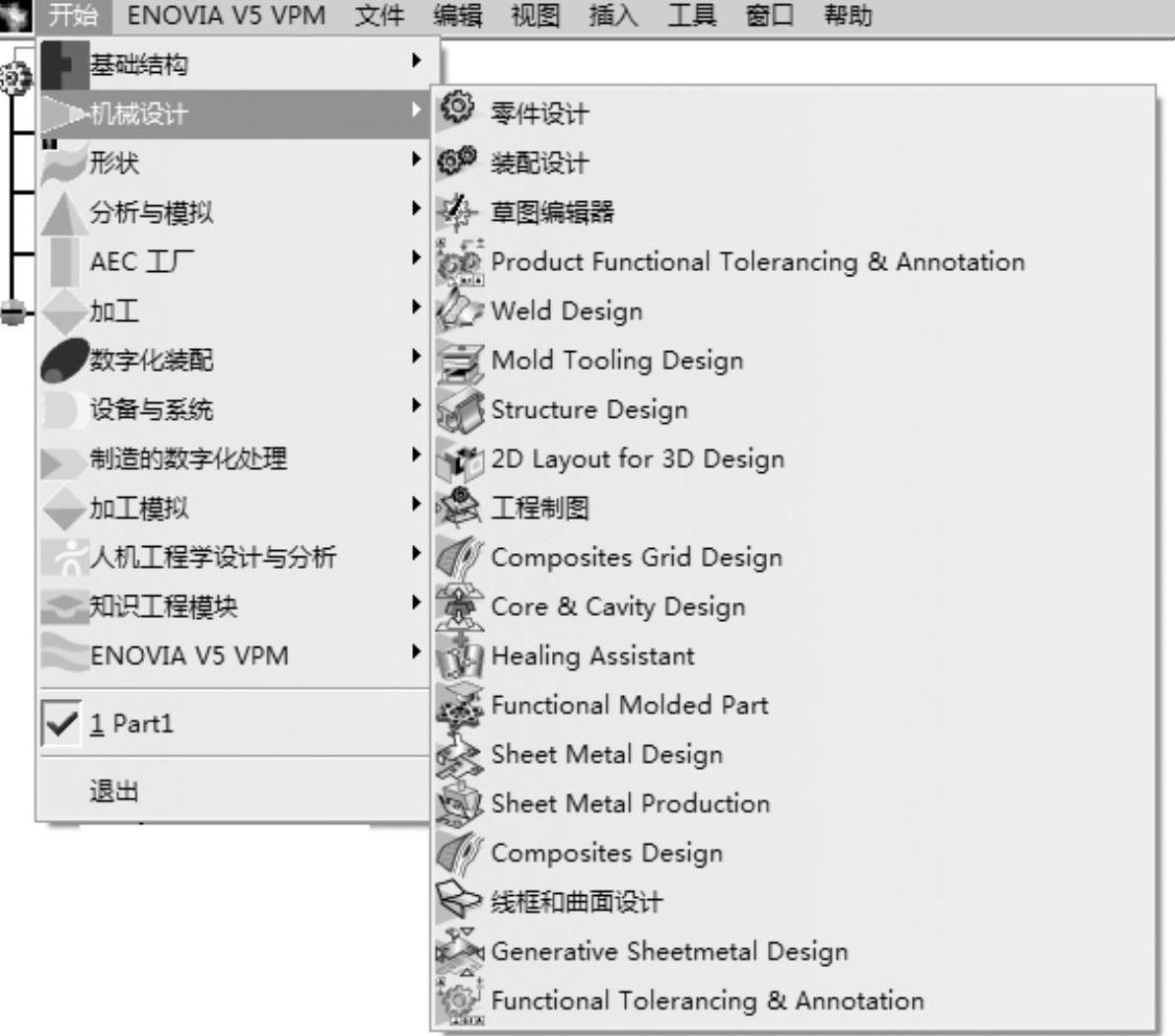Open the 工具 menu
The width and height of the screenshot is (1175, 1036).
[x=691, y=16]
